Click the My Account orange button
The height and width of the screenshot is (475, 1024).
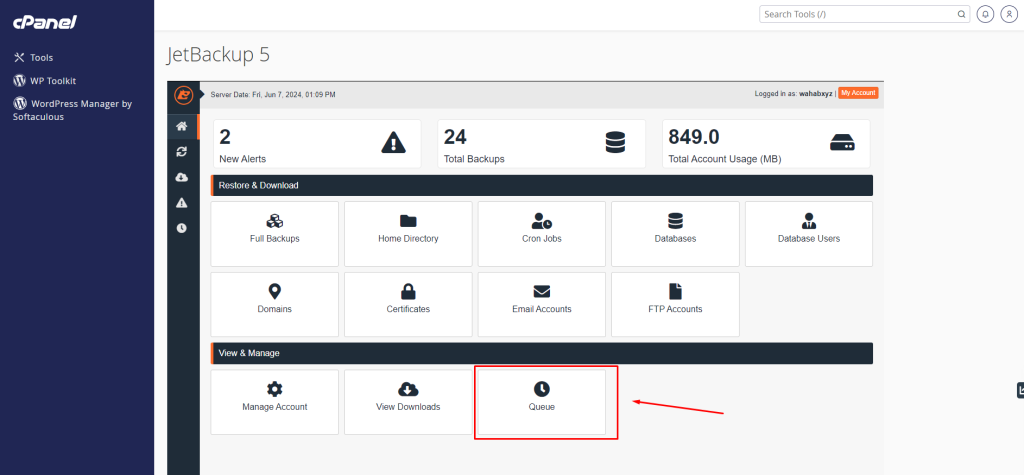(x=858, y=93)
